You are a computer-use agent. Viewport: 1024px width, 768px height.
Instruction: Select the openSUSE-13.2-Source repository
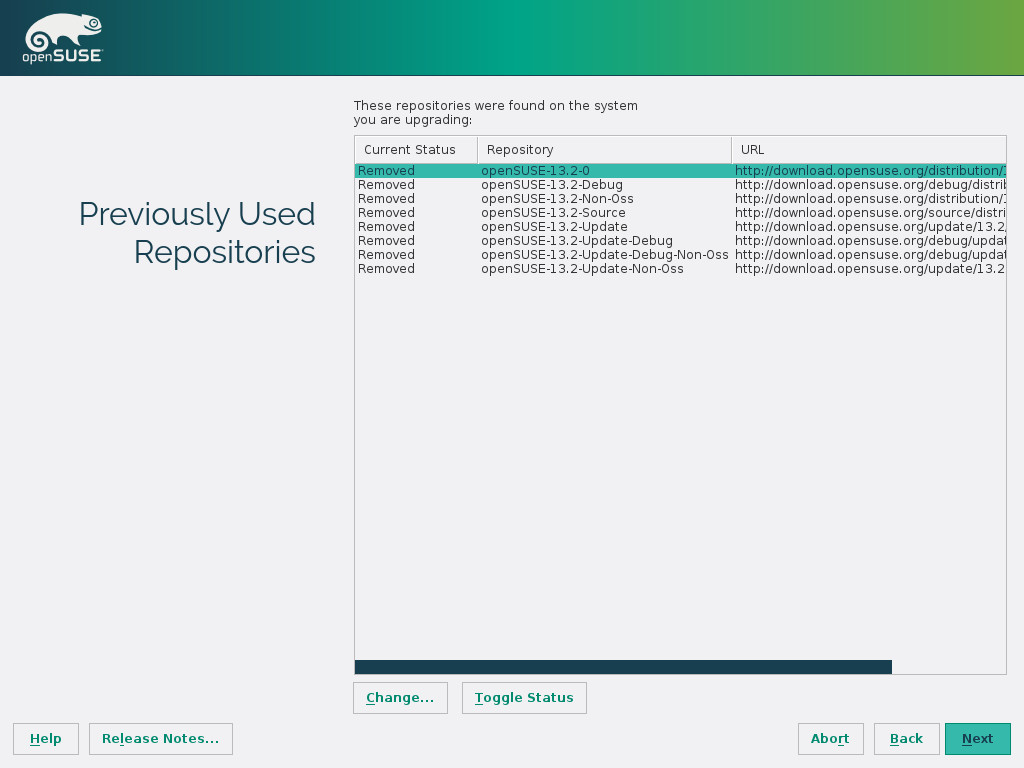tap(553, 213)
